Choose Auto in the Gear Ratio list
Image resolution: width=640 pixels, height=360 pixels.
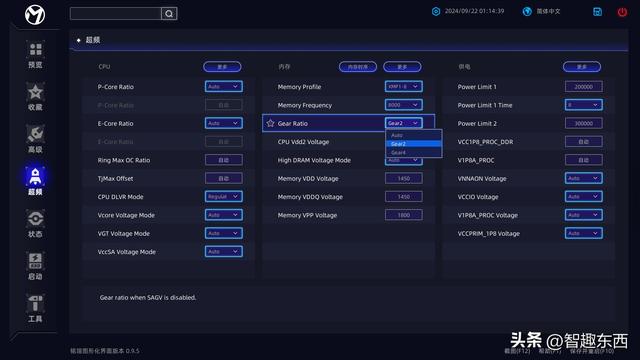click(x=413, y=135)
